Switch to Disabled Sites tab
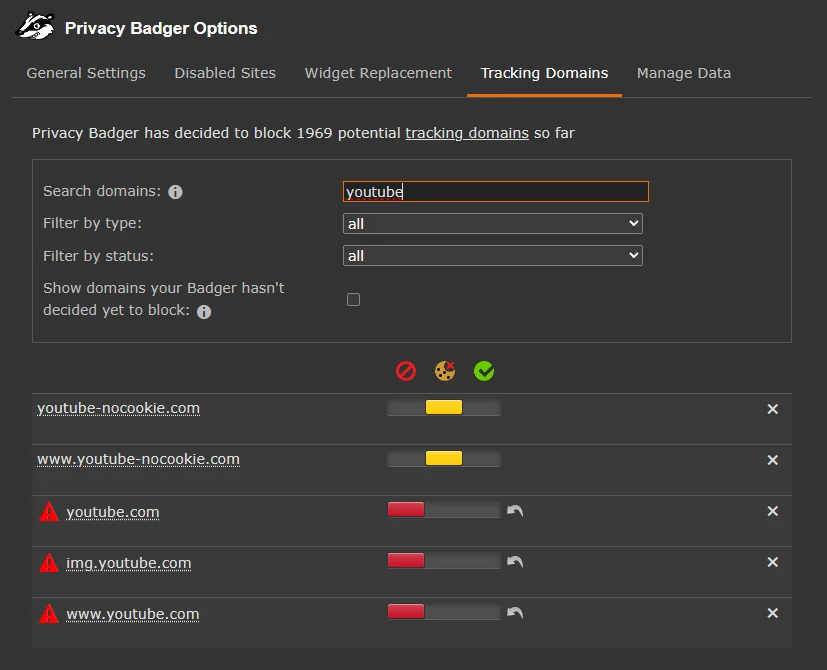The height and width of the screenshot is (670, 827). pos(225,73)
